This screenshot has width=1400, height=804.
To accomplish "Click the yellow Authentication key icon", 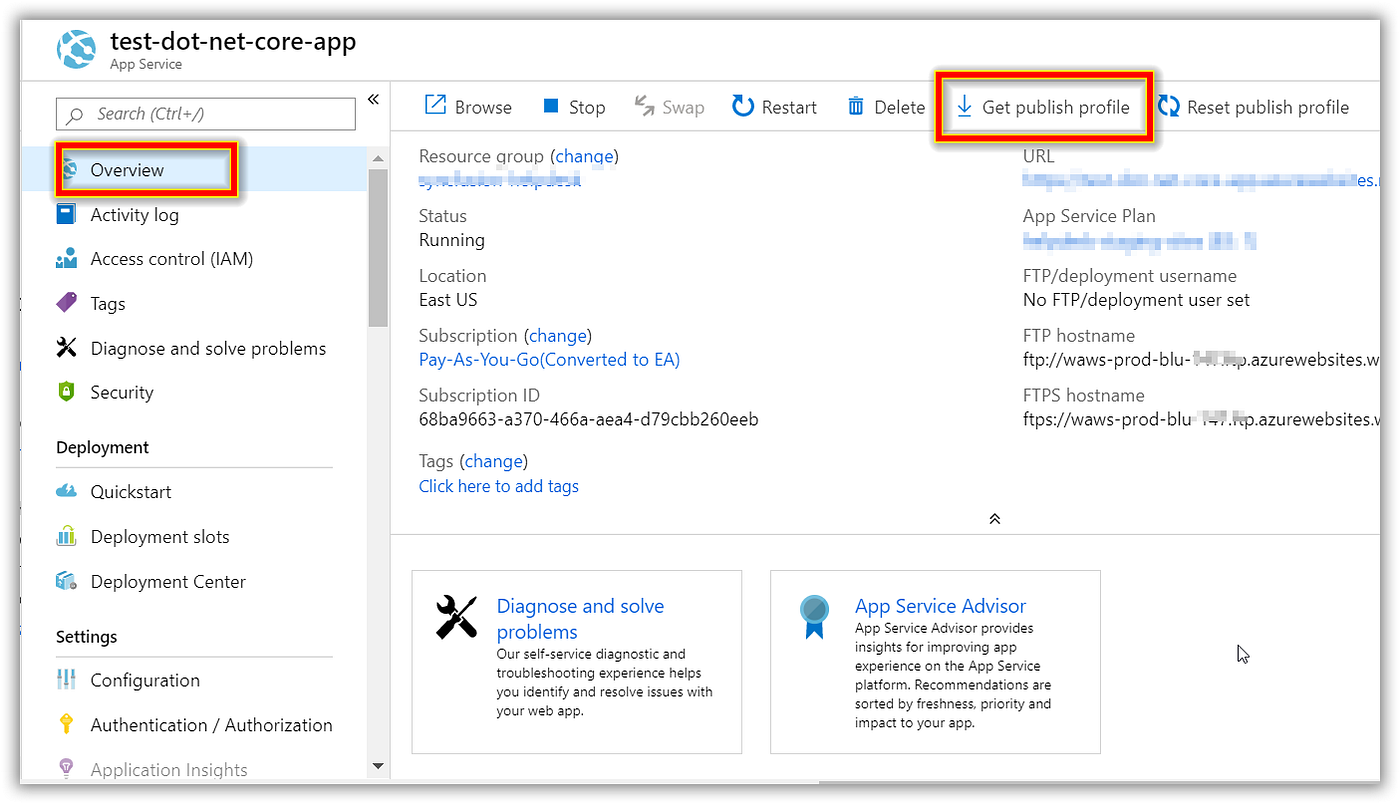I will pyautogui.click(x=66, y=724).
